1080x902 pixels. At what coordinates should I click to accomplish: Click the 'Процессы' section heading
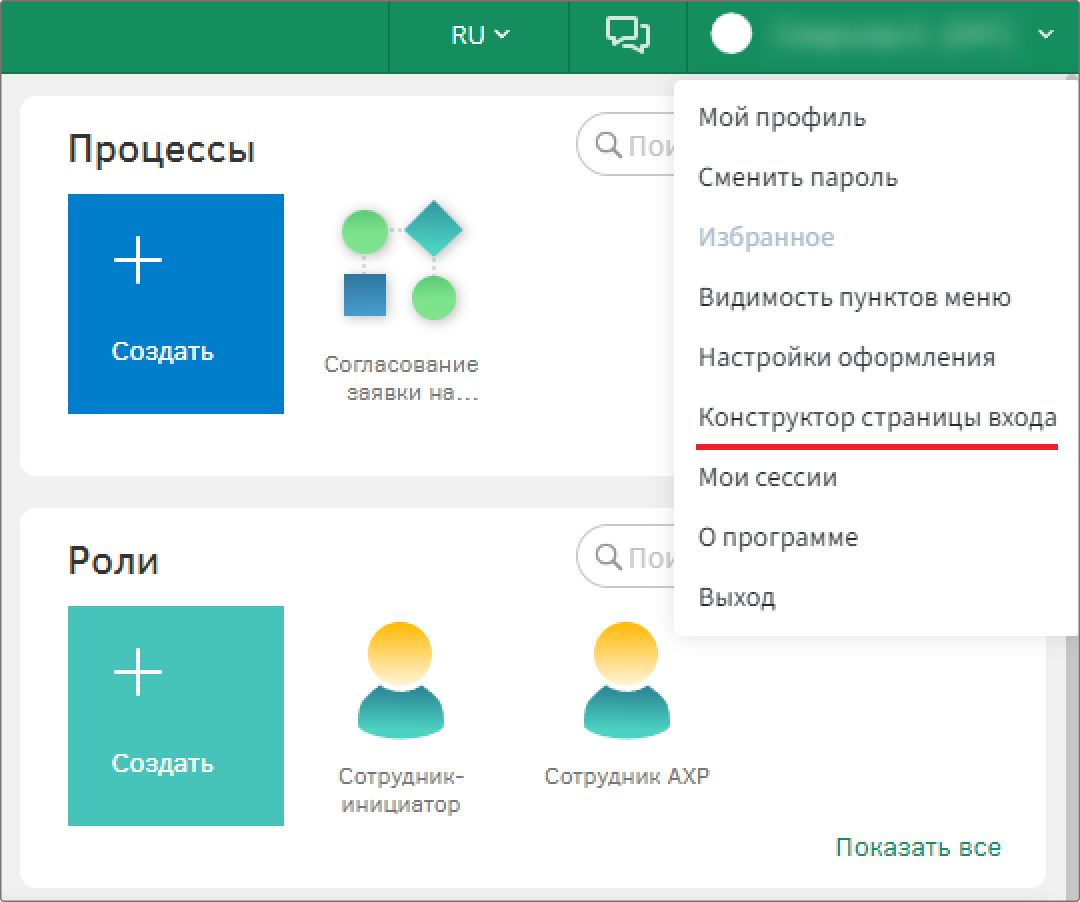point(162,149)
